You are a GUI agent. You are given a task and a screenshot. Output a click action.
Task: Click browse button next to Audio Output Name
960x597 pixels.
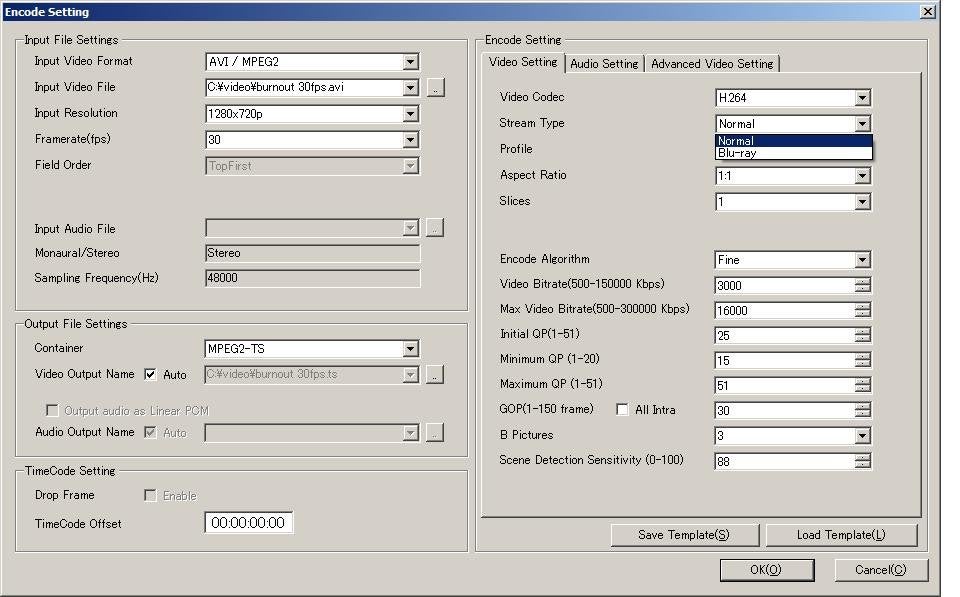(435, 433)
